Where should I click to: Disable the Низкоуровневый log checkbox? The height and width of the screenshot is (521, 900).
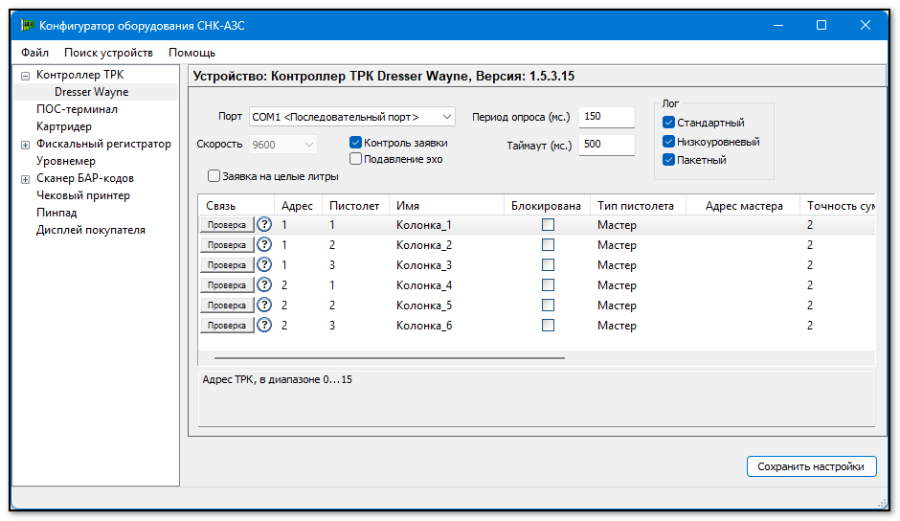[x=668, y=141]
